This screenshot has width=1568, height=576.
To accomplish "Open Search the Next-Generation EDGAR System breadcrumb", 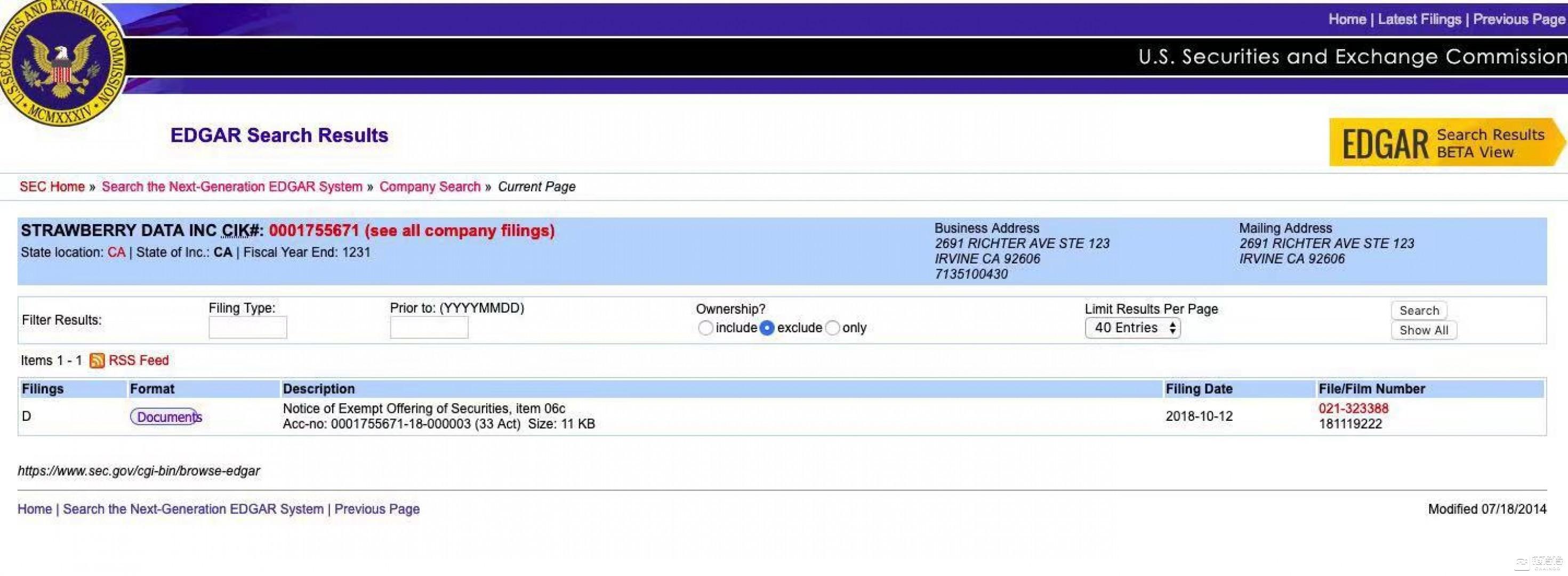I will 232,187.
